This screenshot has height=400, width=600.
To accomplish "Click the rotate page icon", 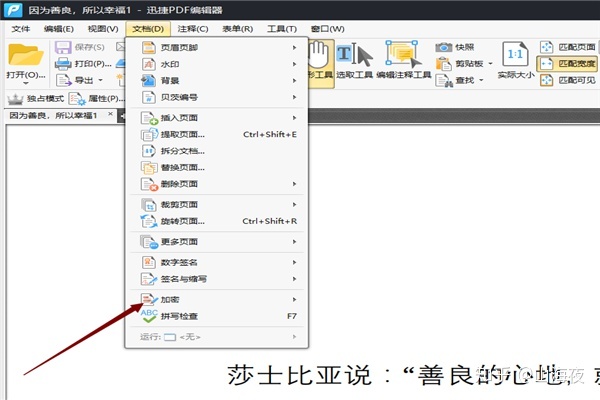I will 149,221.
